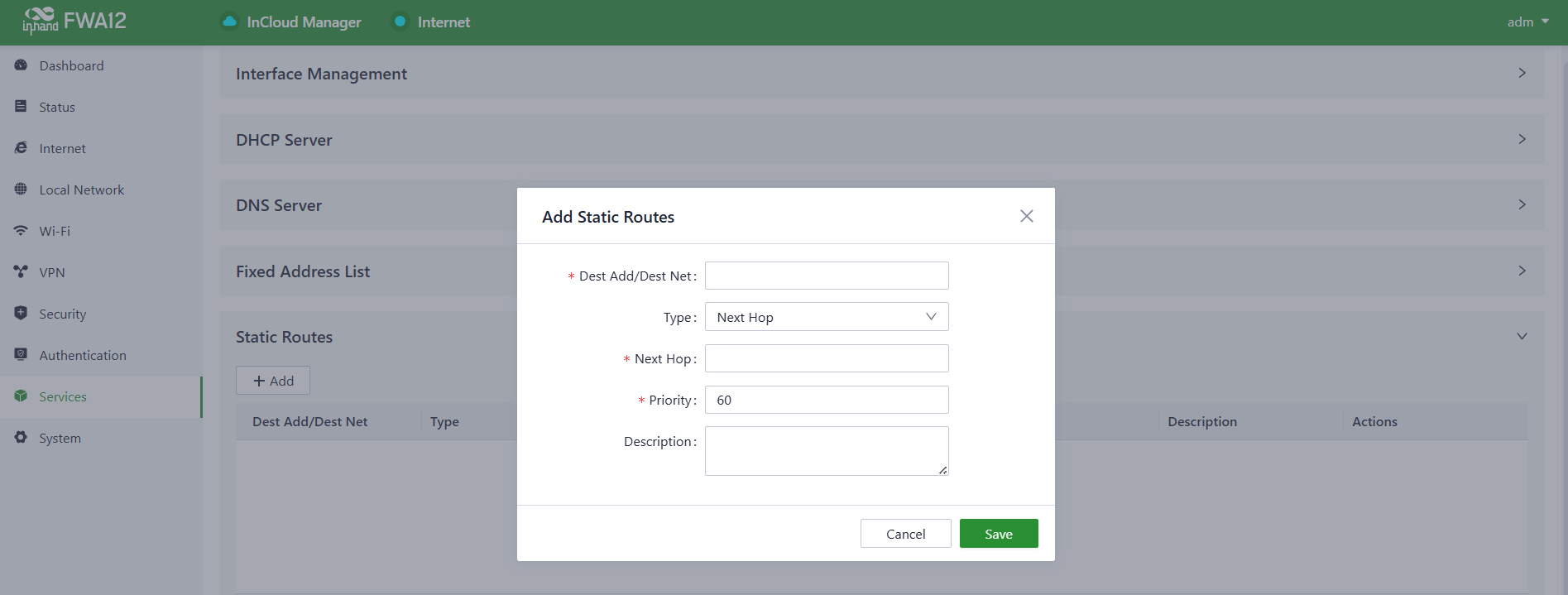Viewport: 1568px width, 595px height.
Task: Click the Authentication icon in sidebar
Action: coord(21,355)
